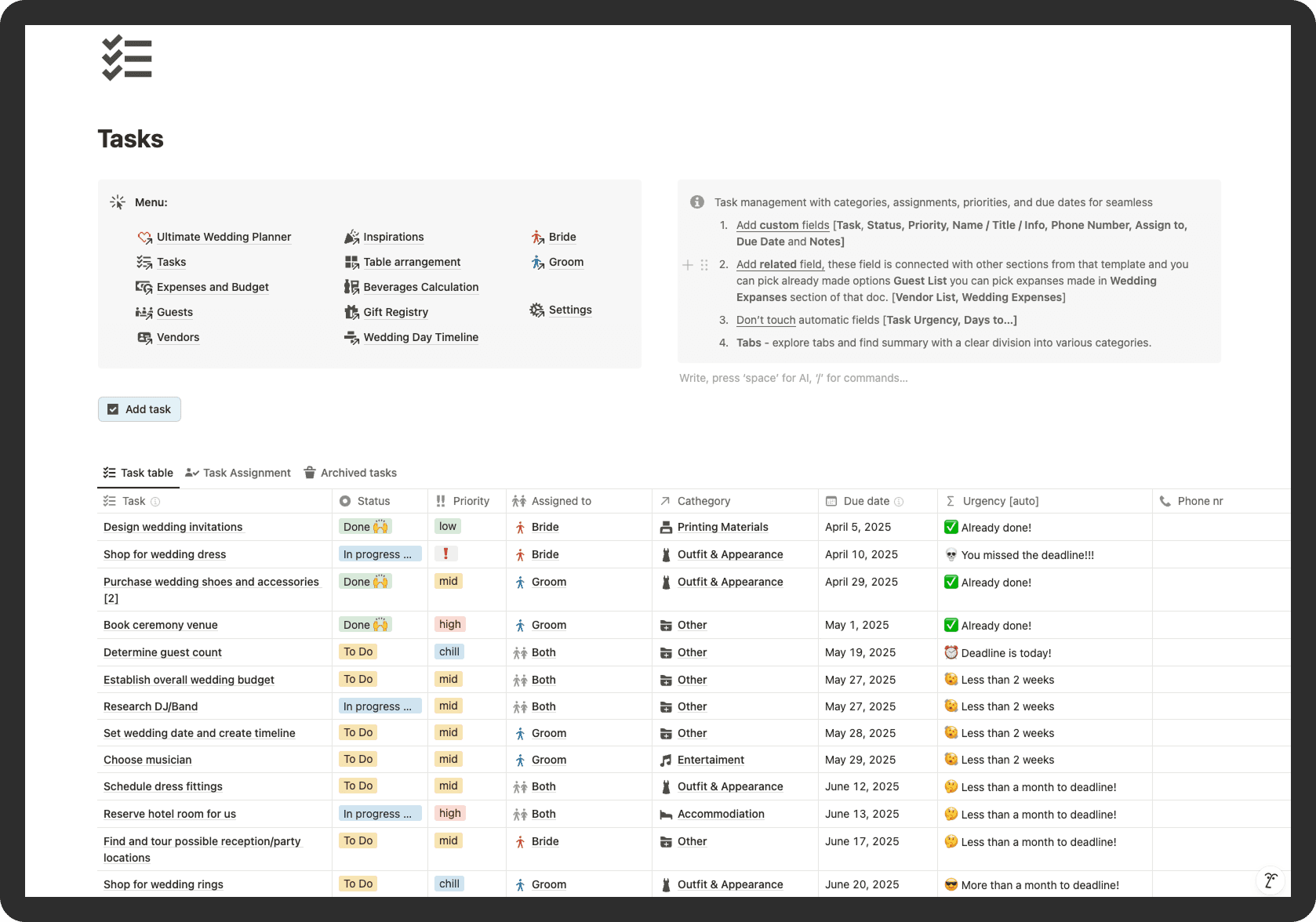Click the Inspirations party icon in menu

click(x=351, y=237)
